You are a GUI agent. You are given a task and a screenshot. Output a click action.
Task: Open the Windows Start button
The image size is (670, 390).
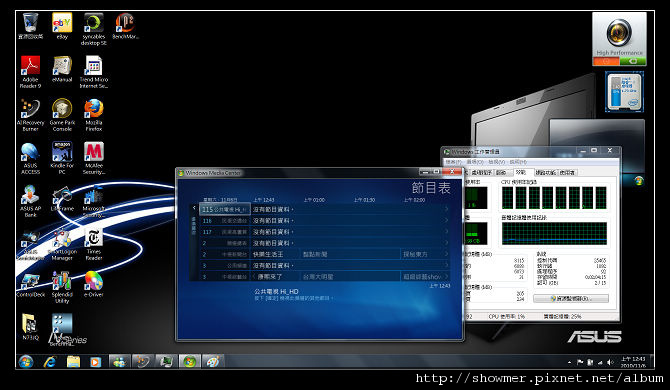pos(26,362)
